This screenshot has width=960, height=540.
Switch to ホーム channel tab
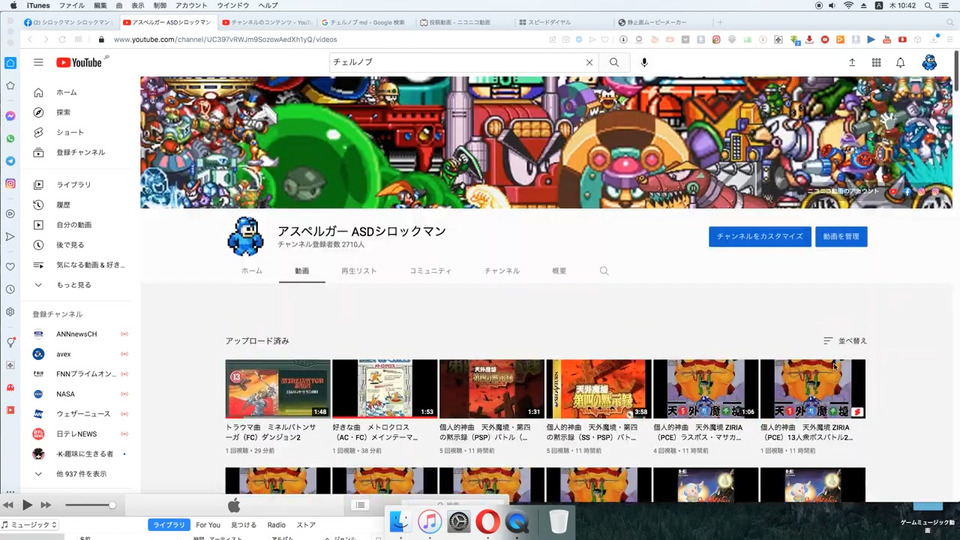[252, 271]
